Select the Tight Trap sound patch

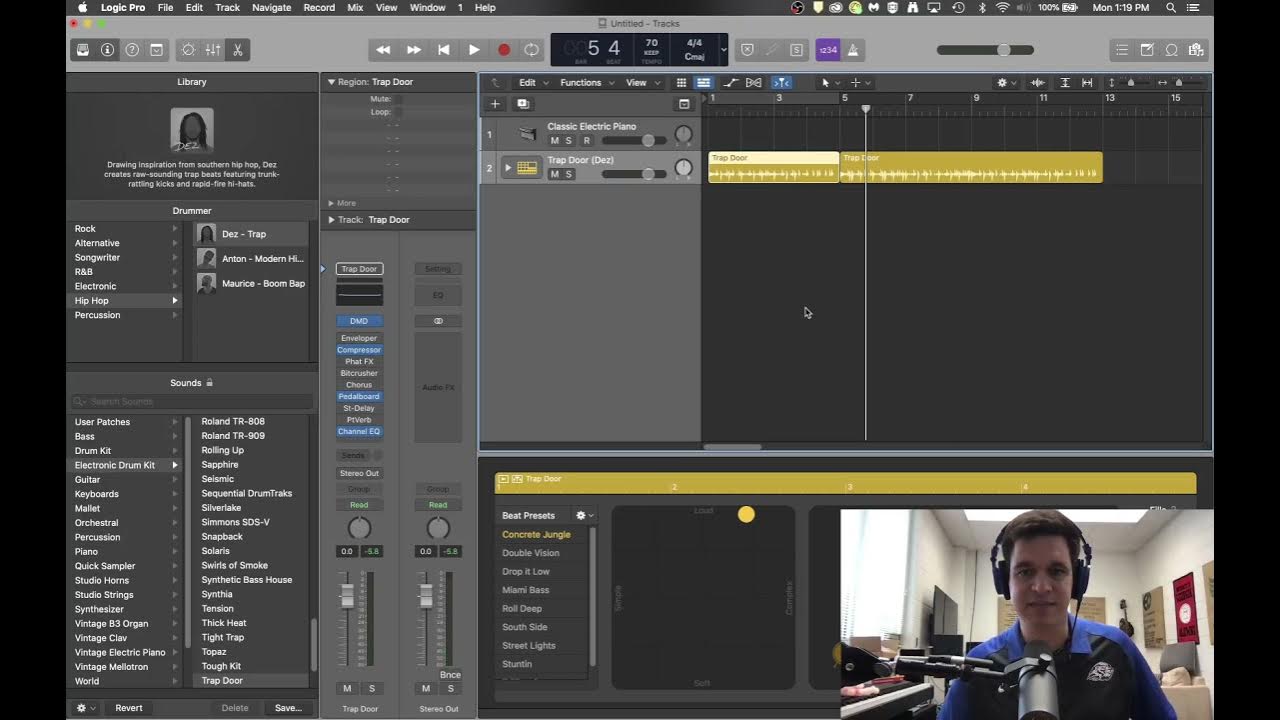[x=222, y=637]
